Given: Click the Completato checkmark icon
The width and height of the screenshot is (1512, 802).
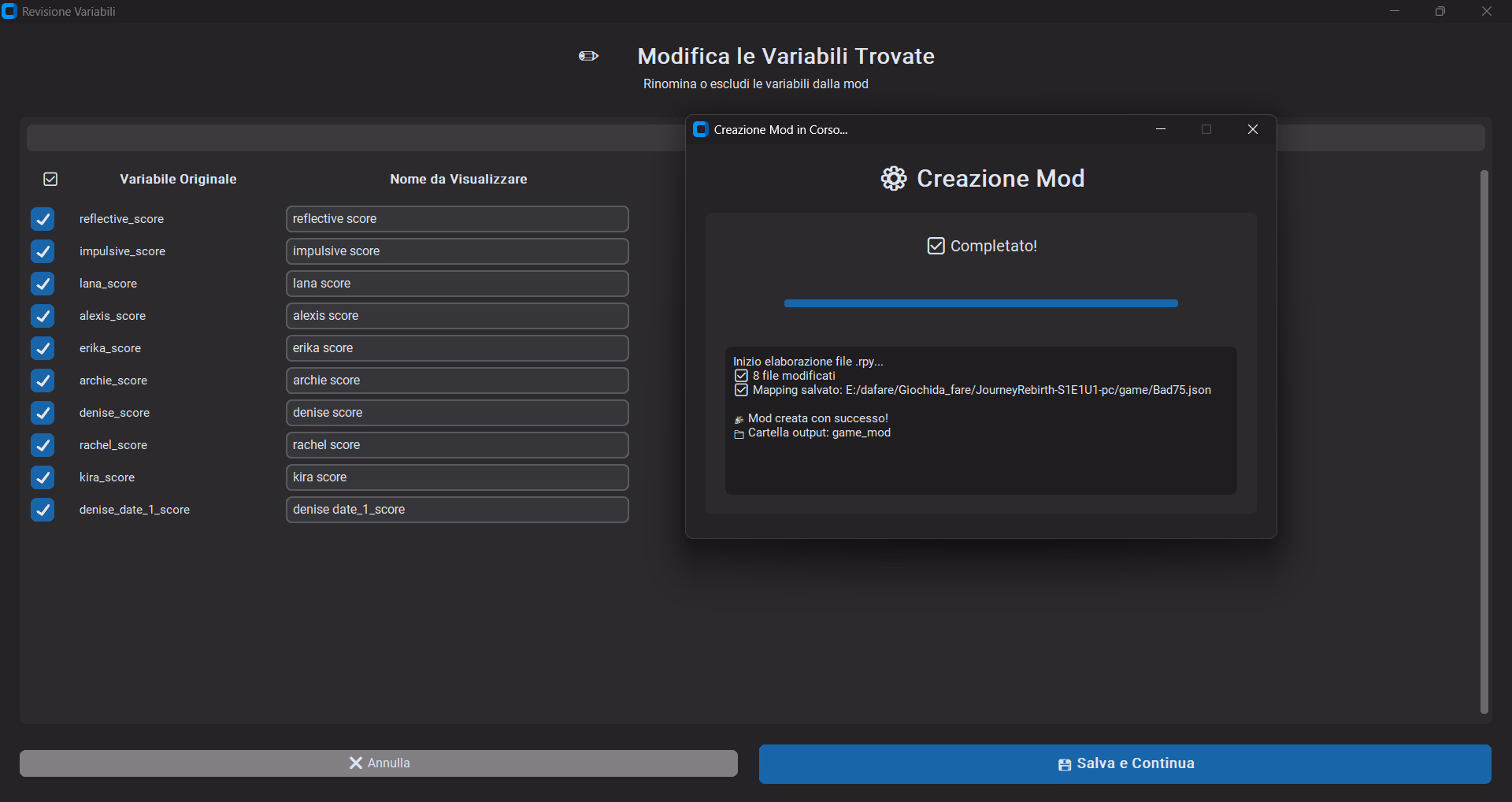Looking at the screenshot, I should pos(936,246).
